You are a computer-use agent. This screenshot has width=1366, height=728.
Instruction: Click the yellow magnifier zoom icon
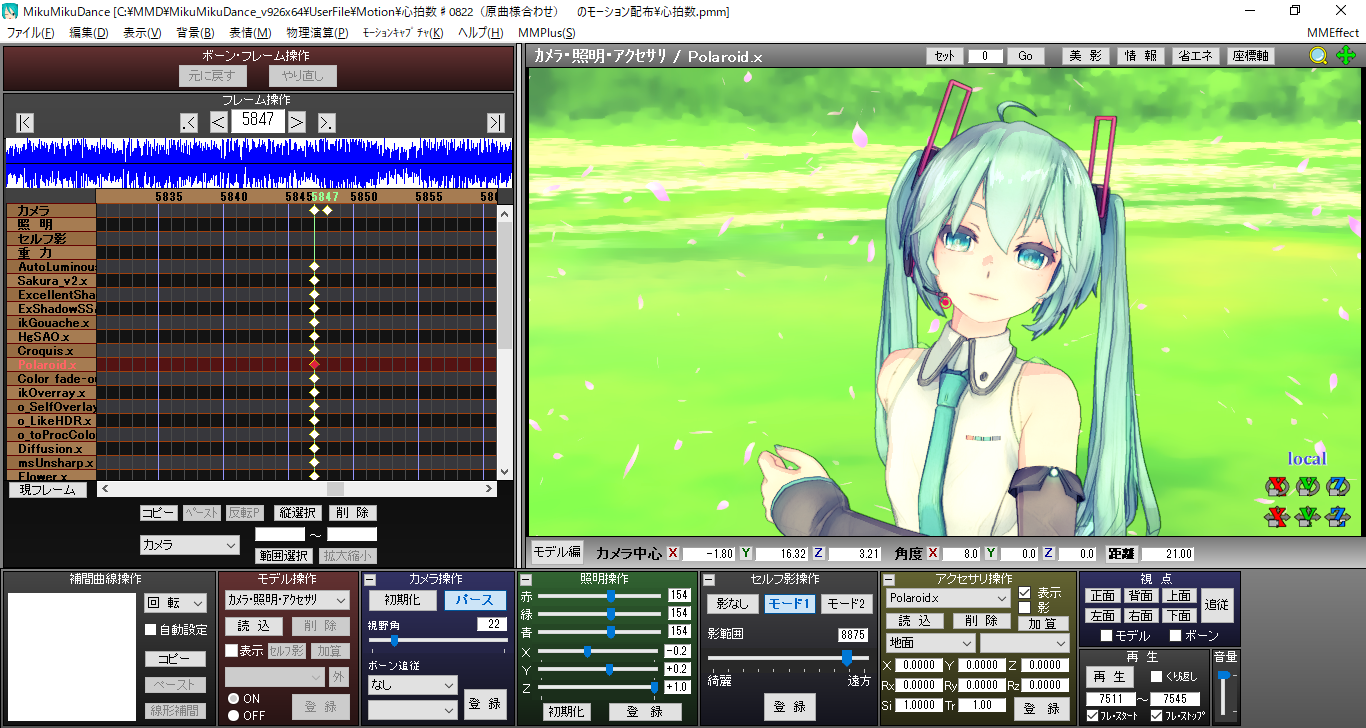1319,56
